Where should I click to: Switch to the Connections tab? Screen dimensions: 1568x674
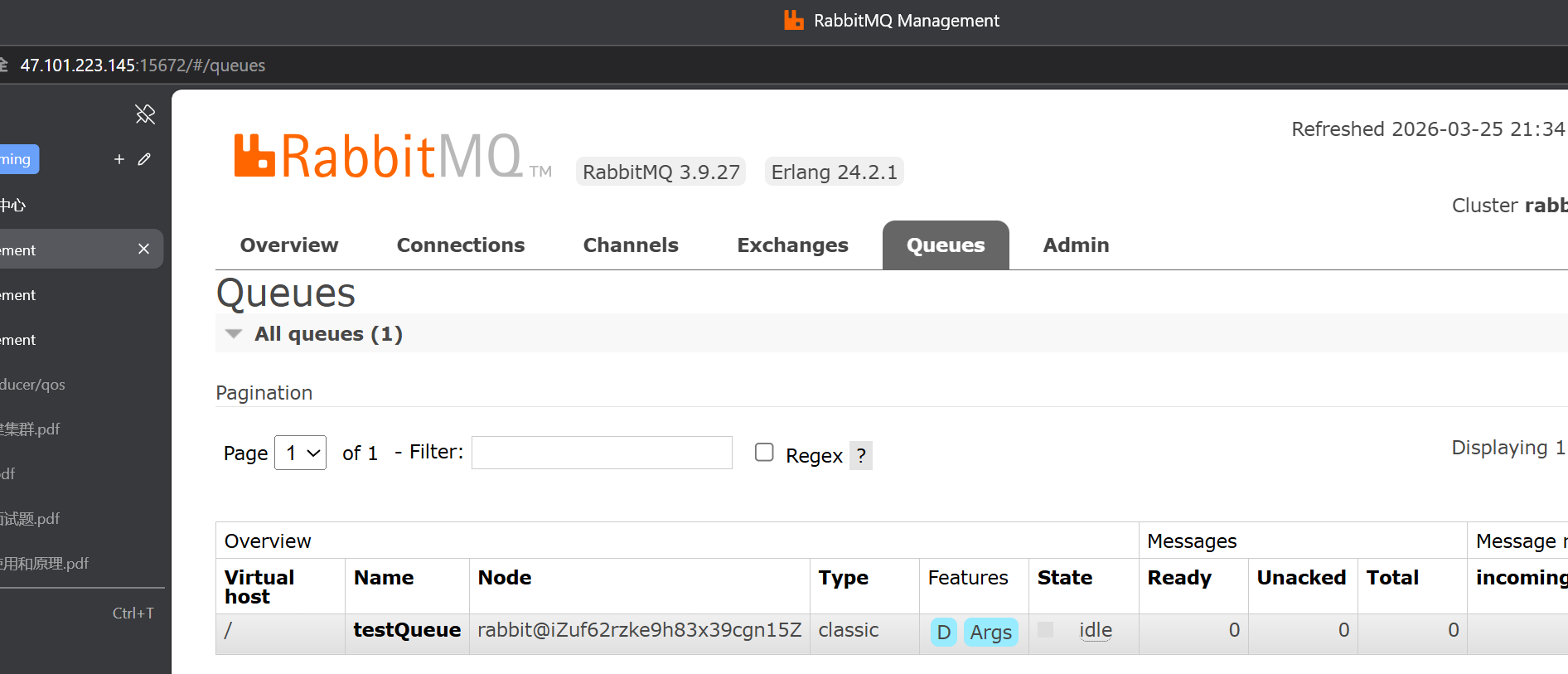click(461, 245)
